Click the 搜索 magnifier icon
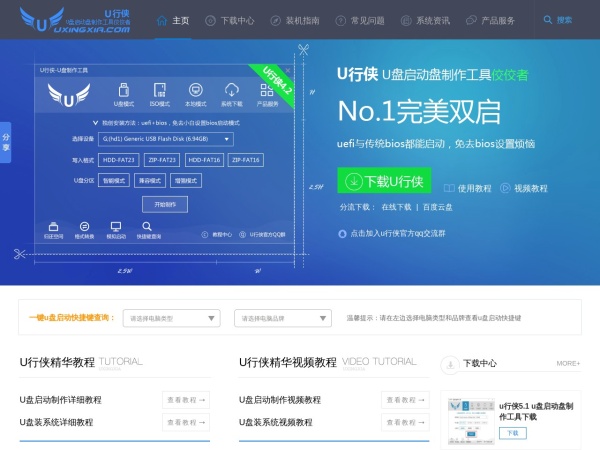 pos(548,20)
